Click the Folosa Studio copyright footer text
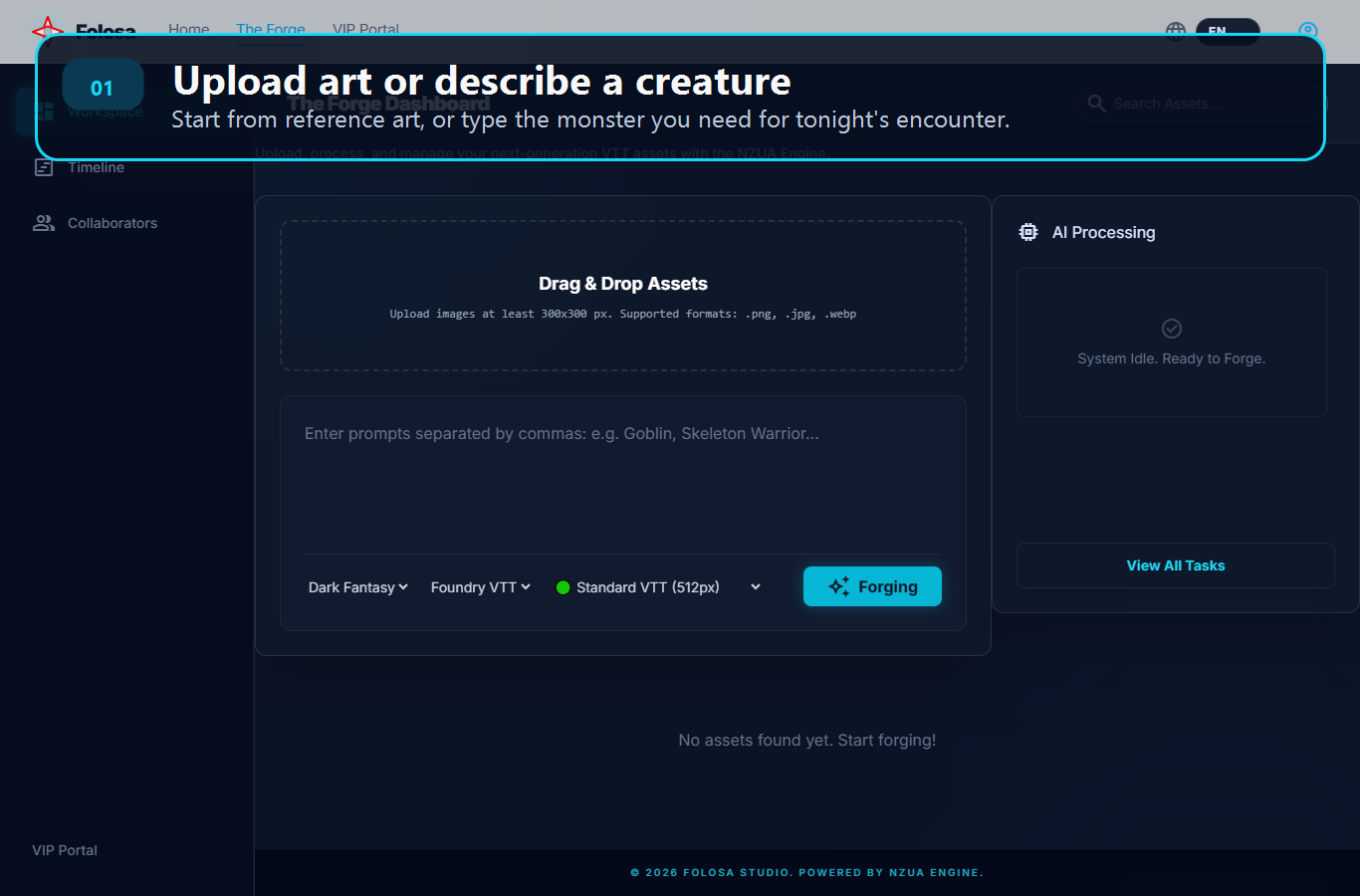The image size is (1360, 896). [807, 872]
